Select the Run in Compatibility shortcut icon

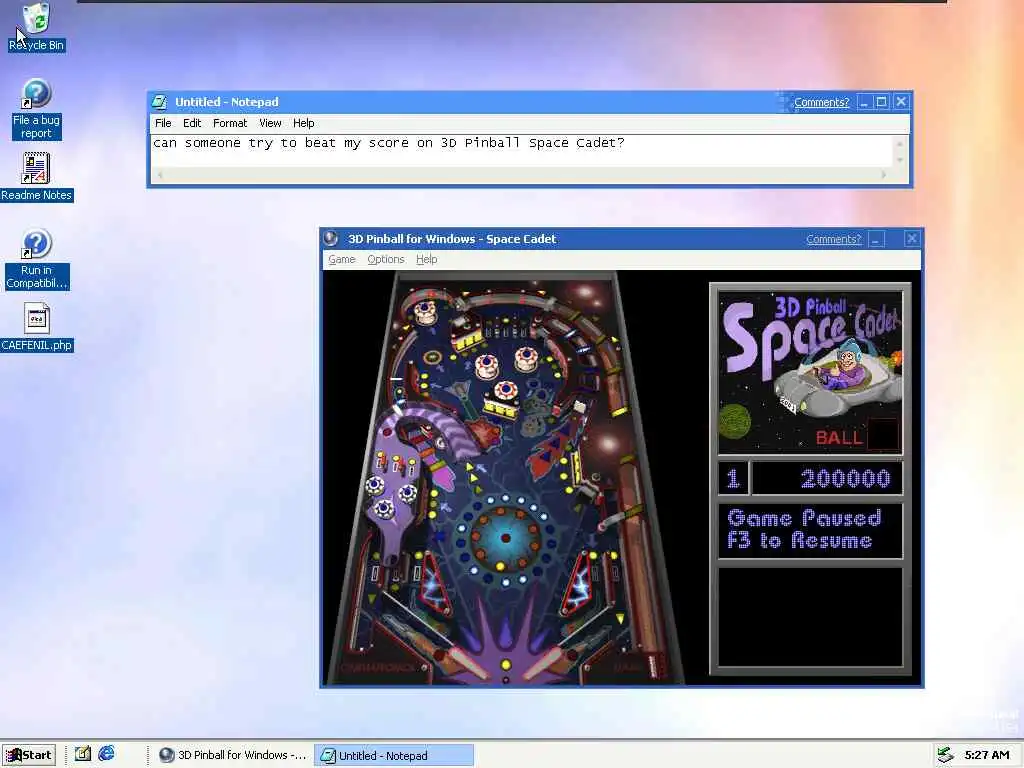coord(36,259)
